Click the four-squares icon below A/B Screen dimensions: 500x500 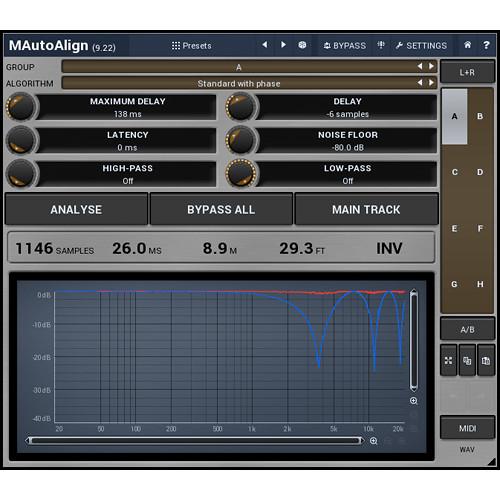449,361
